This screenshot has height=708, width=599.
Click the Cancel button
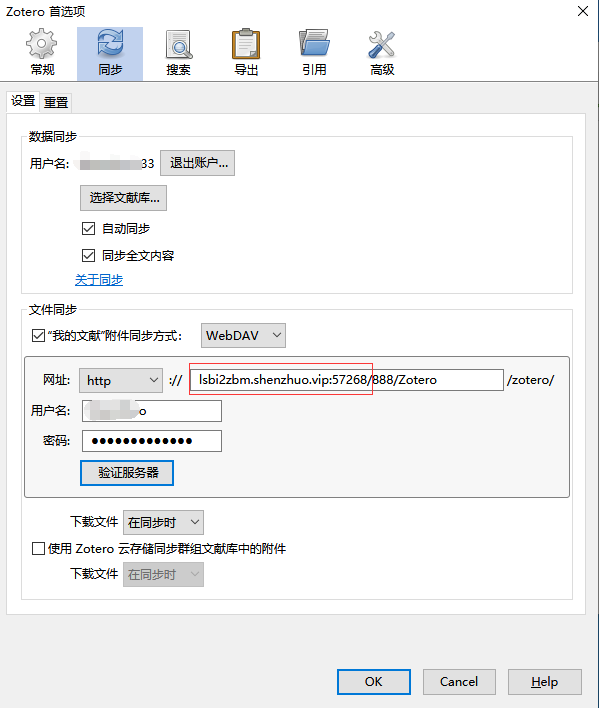coord(459,682)
